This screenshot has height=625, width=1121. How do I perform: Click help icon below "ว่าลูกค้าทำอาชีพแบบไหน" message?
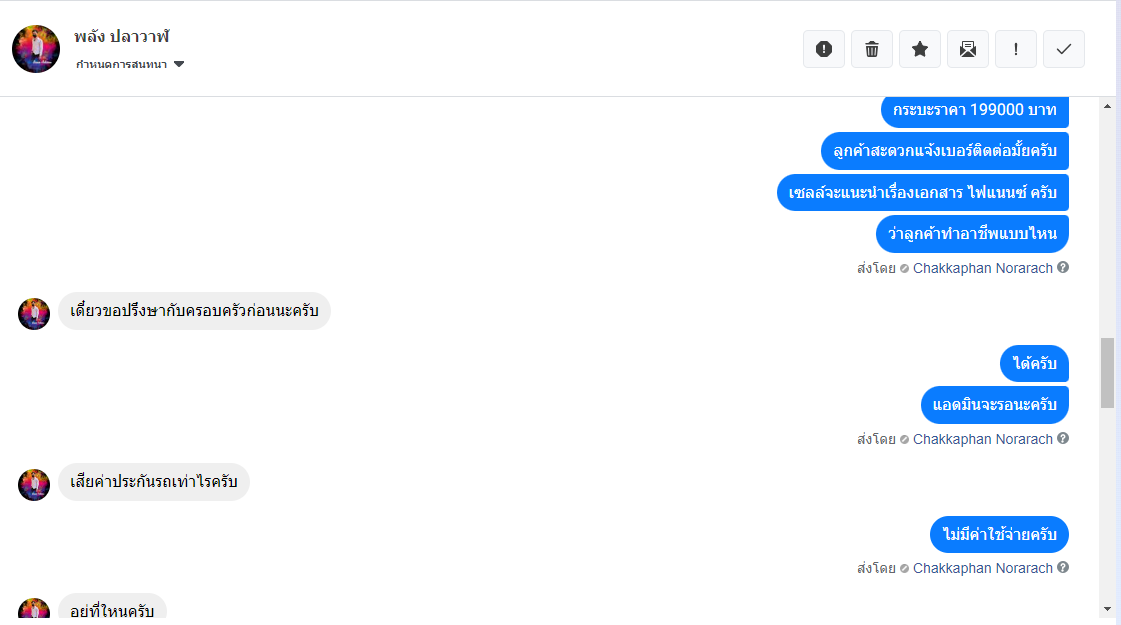pos(1063,268)
